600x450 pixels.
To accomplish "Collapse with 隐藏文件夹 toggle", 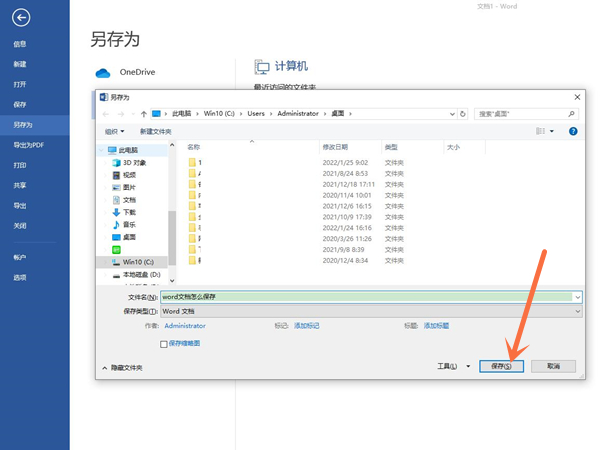I will 122,368.
